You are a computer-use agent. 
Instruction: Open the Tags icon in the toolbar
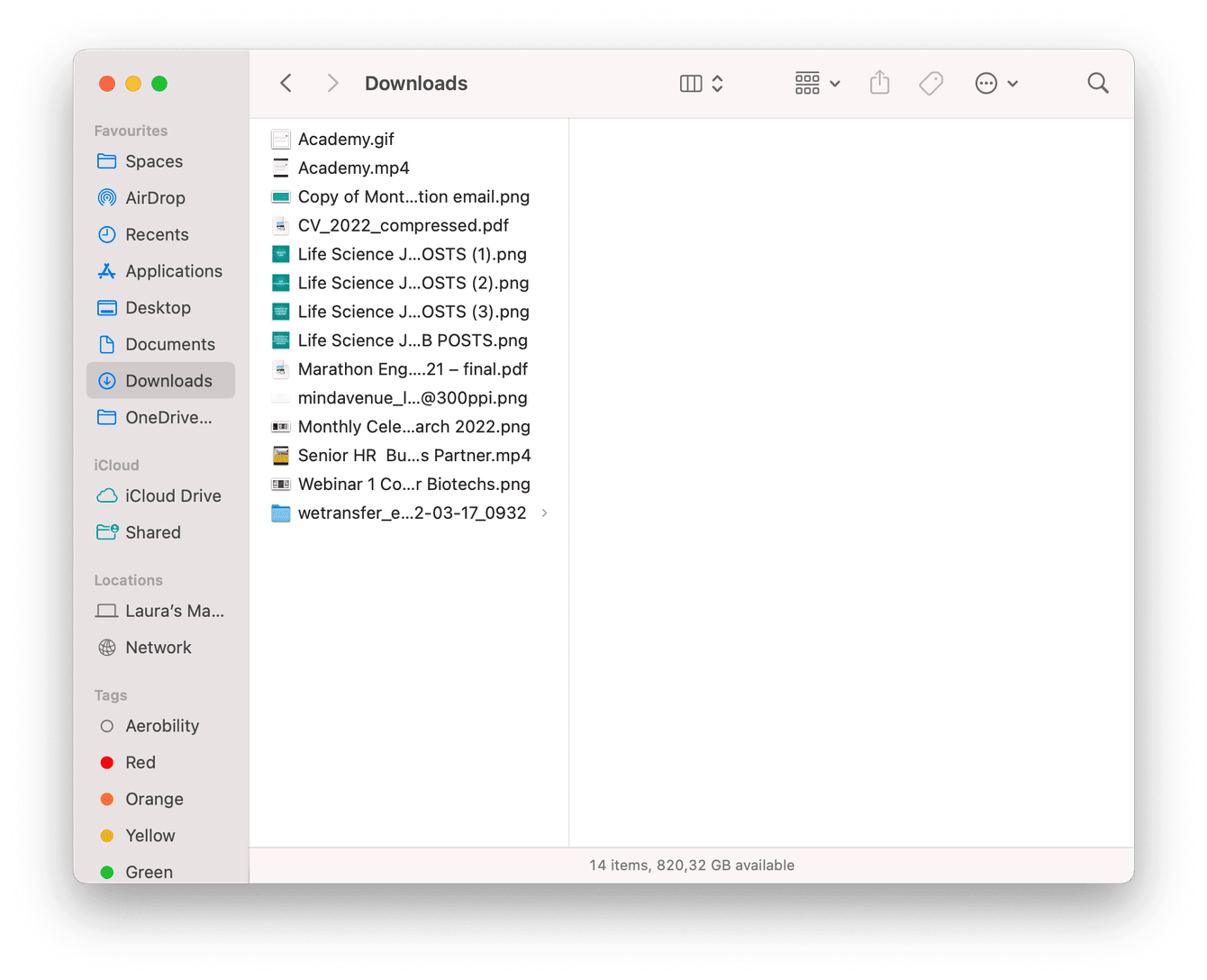[930, 82]
